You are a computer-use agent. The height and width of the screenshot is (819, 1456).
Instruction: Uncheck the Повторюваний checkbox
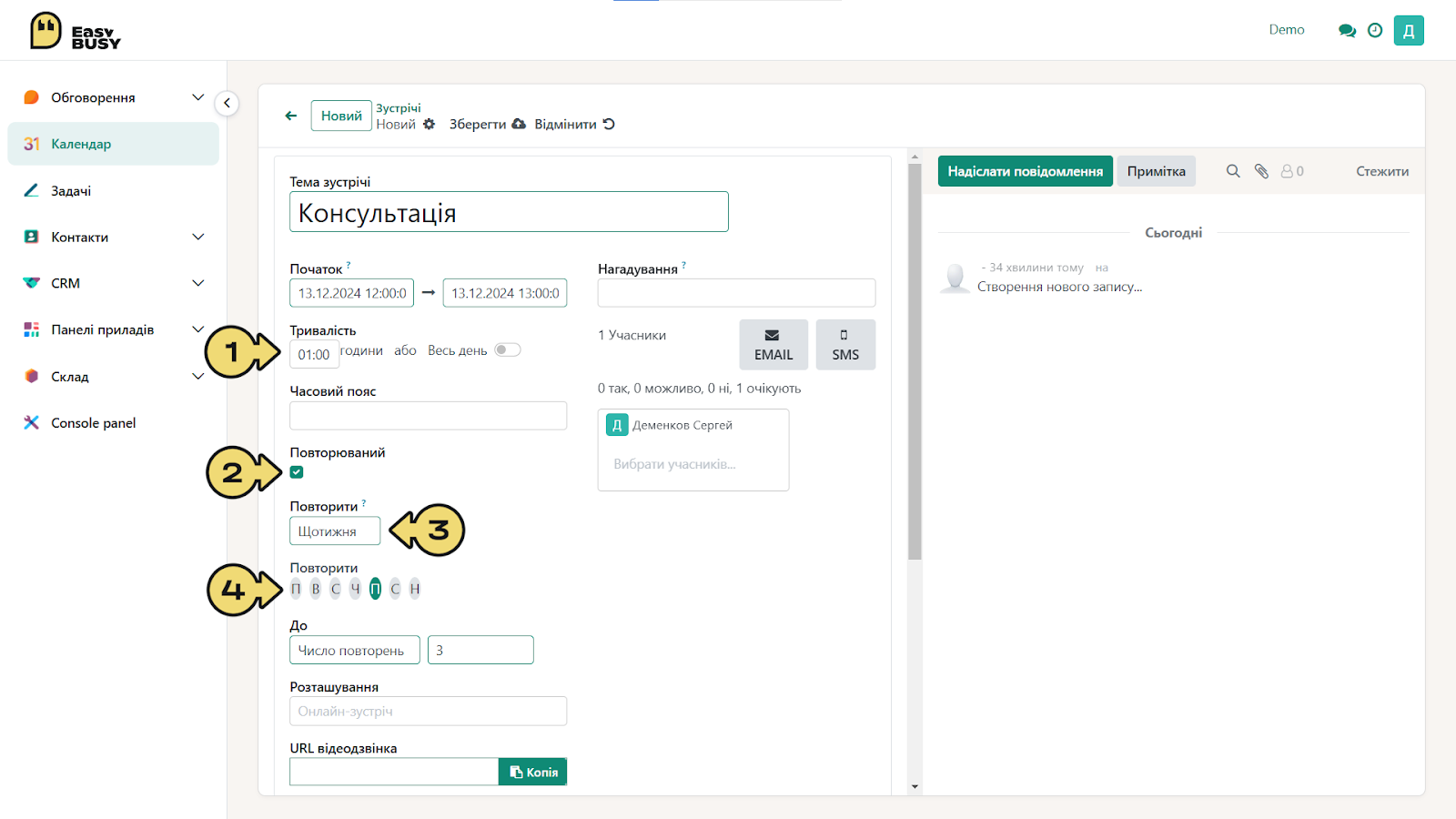[297, 472]
